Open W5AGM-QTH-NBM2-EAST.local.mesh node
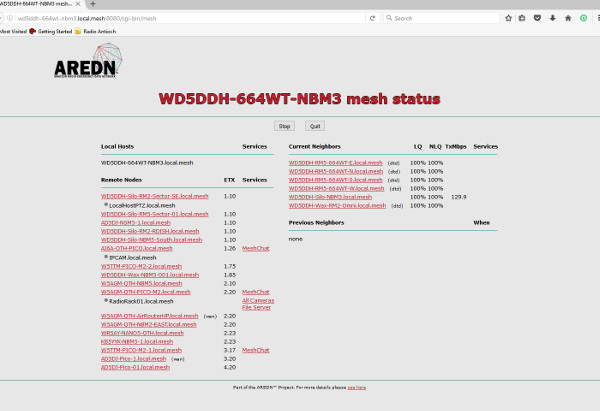Screen dimensions: 600x411 coord(148,325)
